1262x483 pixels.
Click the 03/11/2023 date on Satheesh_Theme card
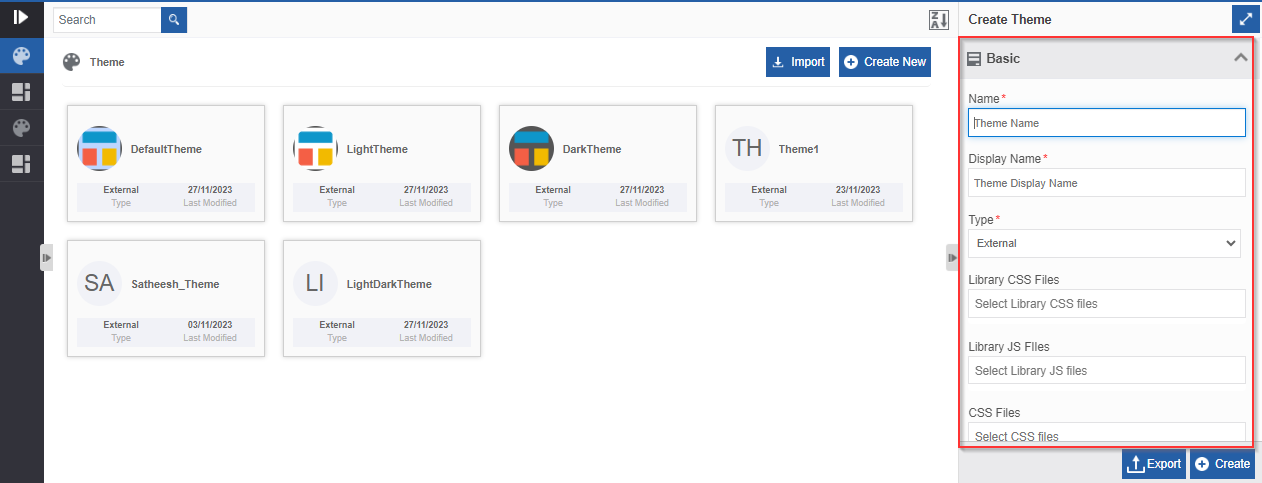tap(210, 325)
